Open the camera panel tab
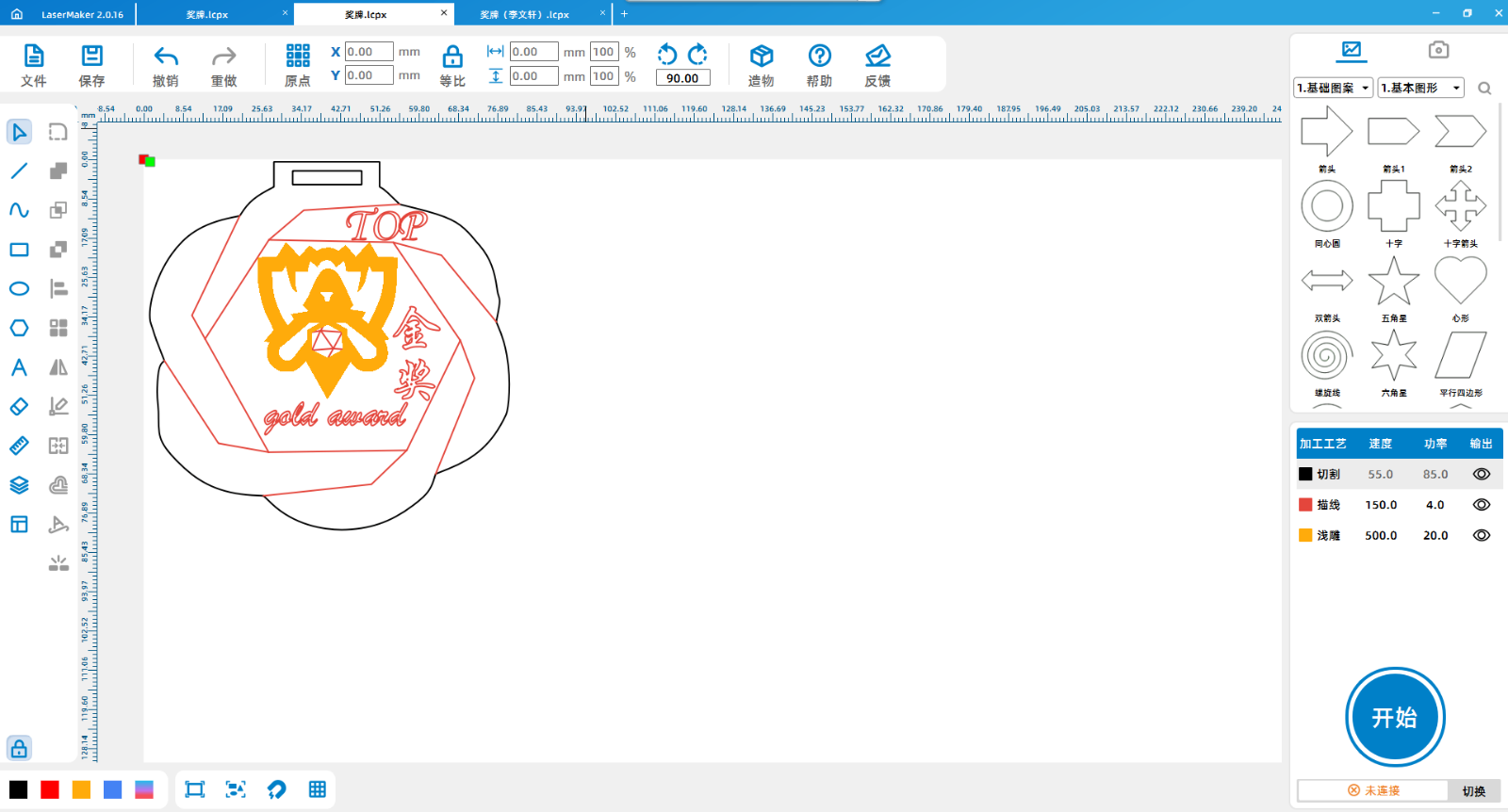Image resolution: width=1508 pixels, height=812 pixels. pyautogui.click(x=1437, y=50)
